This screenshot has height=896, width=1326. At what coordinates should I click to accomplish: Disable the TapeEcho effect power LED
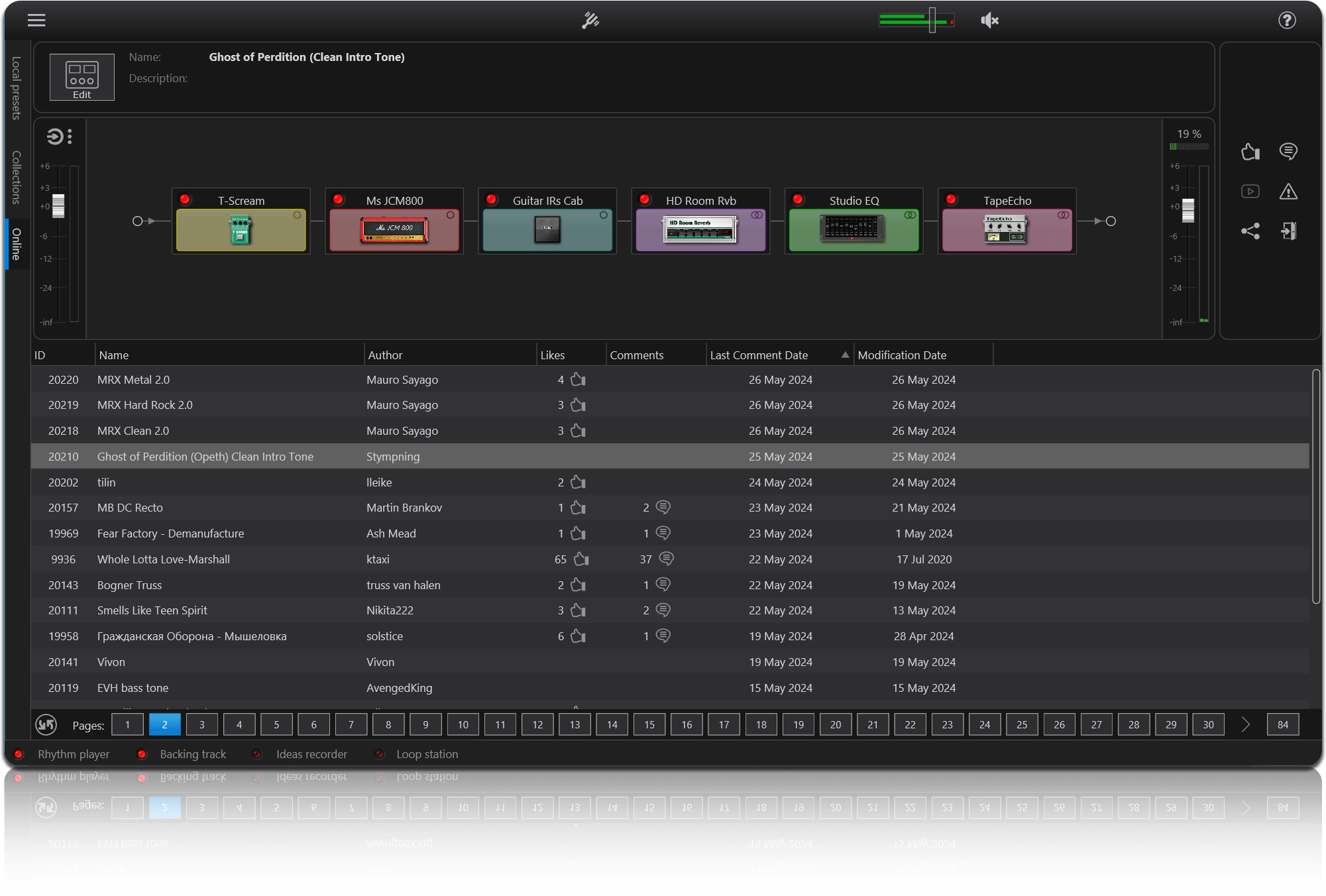click(951, 199)
